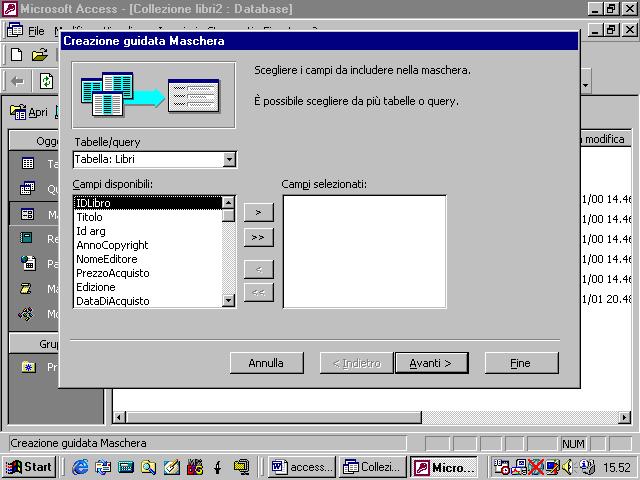640x480 pixels.
Task: Click the display monitor tray icon
Action: (x=553, y=467)
